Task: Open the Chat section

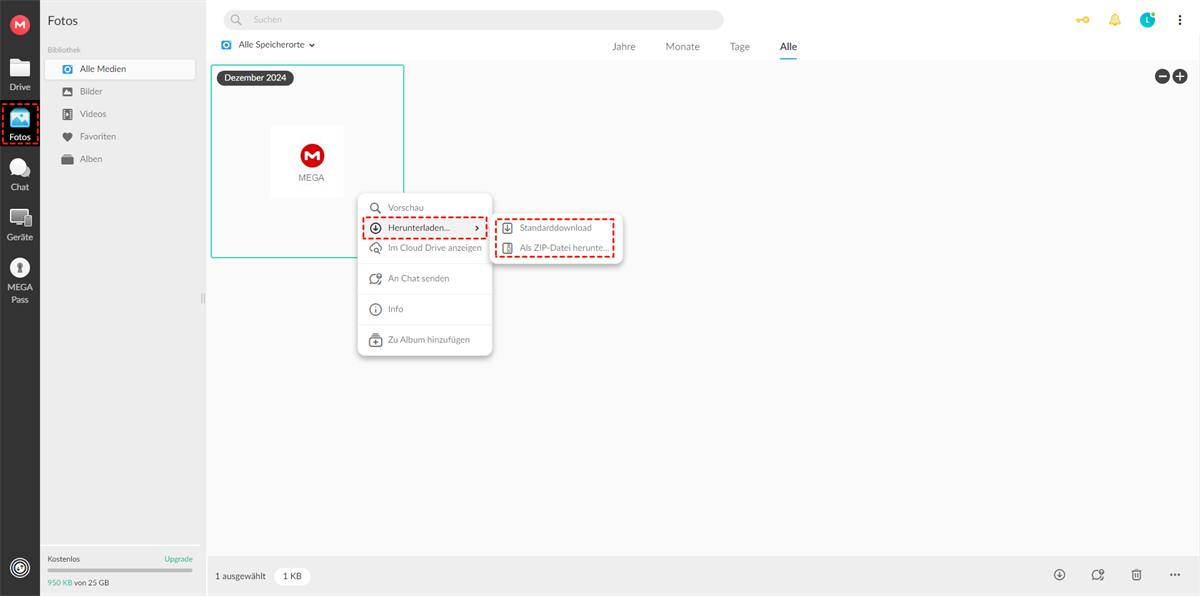Action: click(x=20, y=175)
